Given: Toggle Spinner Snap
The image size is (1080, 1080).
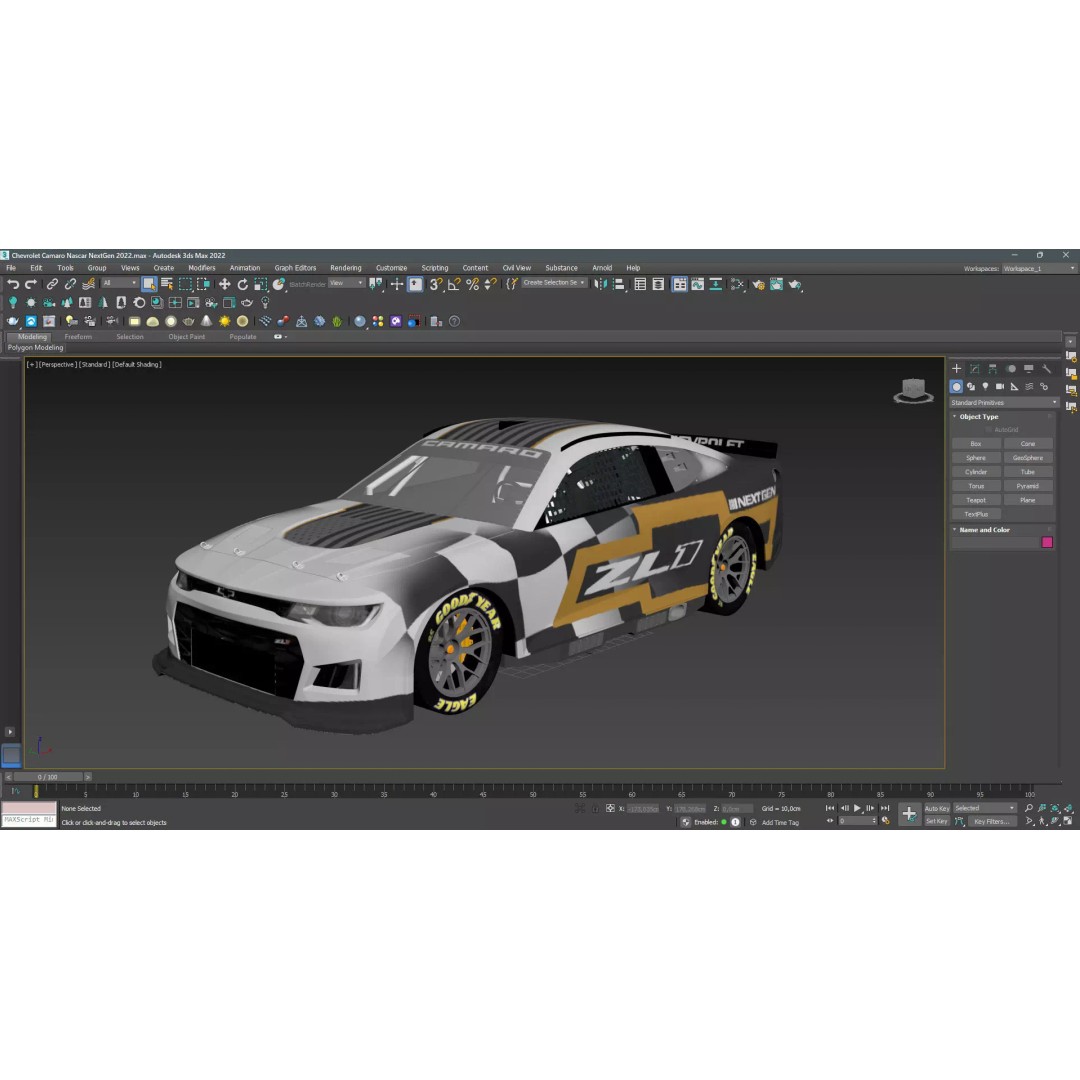Looking at the screenshot, I should 490,284.
